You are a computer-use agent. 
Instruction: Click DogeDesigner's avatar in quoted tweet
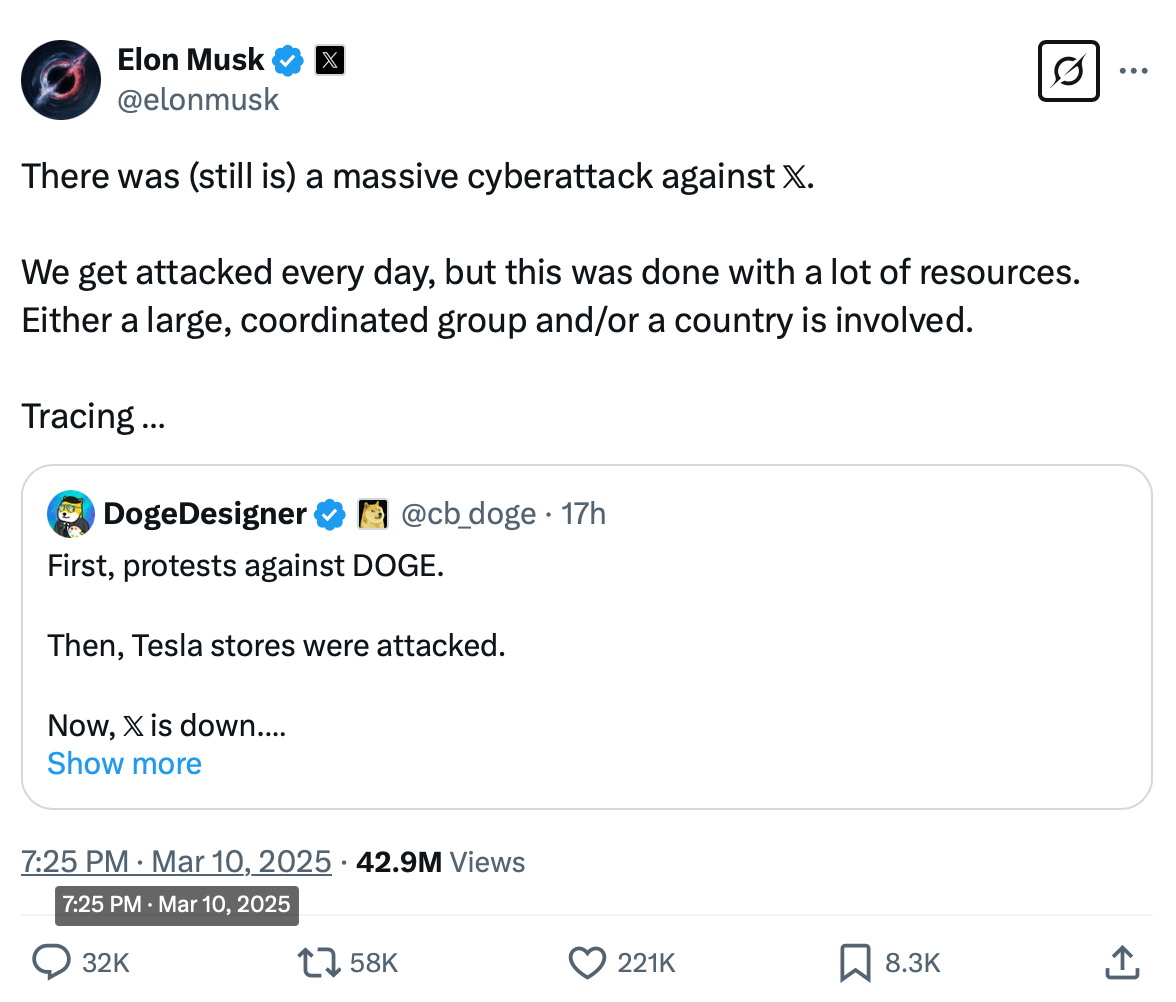click(x=71, y=514)
